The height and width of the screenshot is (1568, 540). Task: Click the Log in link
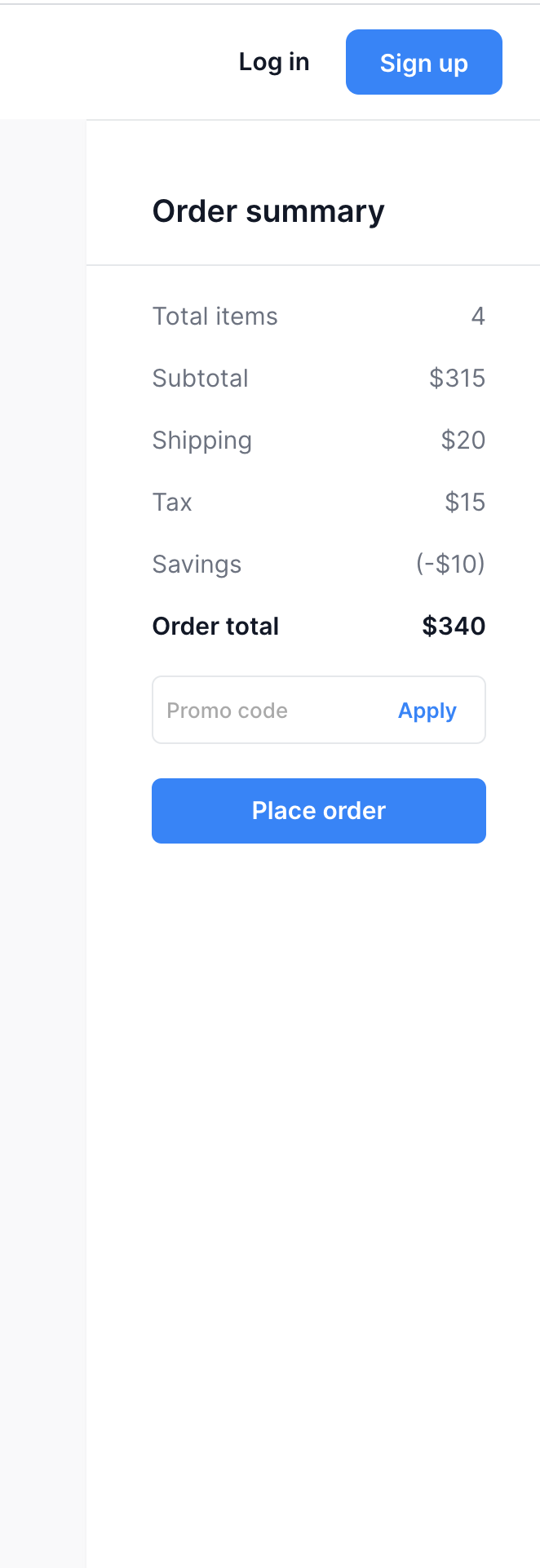click(274, 62)
